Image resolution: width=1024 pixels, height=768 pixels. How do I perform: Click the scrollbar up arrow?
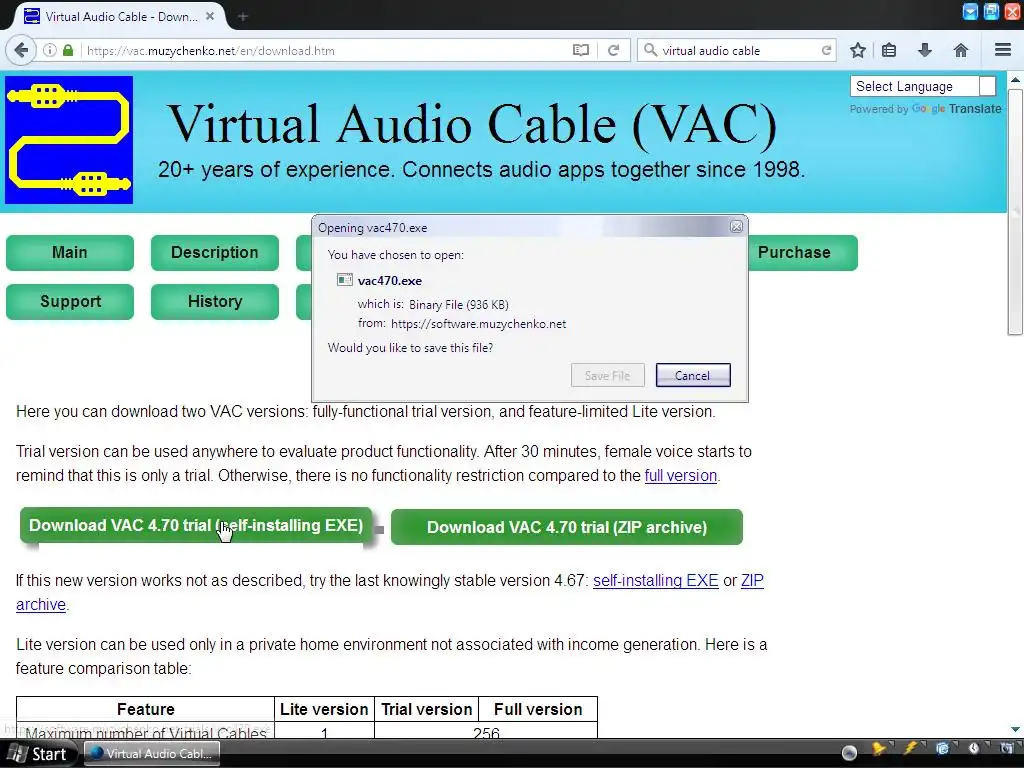(1015, 80)
